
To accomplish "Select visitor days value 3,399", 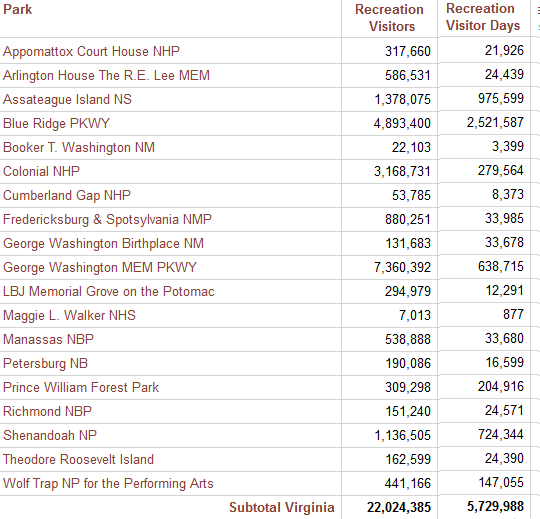I will point(508,146).
